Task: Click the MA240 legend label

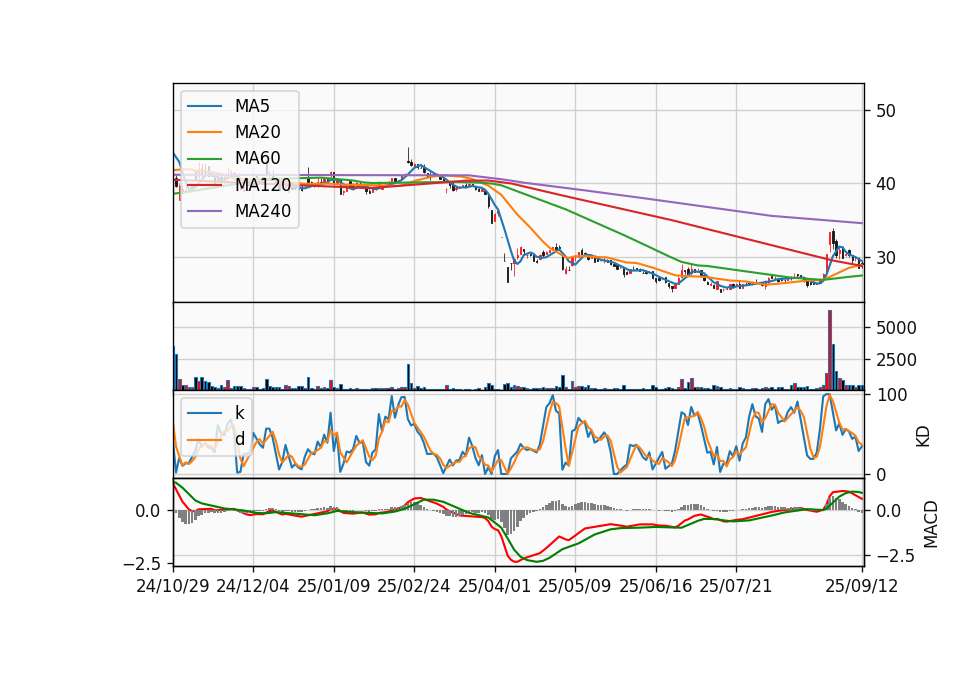Action: (x=263, y=211)
